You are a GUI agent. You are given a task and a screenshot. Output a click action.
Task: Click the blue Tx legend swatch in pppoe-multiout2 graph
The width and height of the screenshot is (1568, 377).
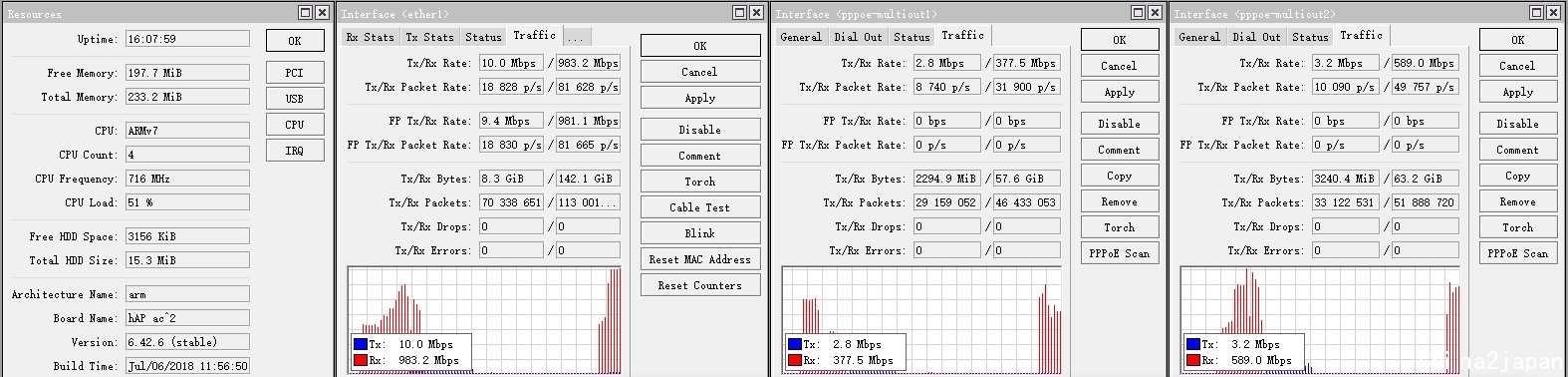tap(1193, 343)
